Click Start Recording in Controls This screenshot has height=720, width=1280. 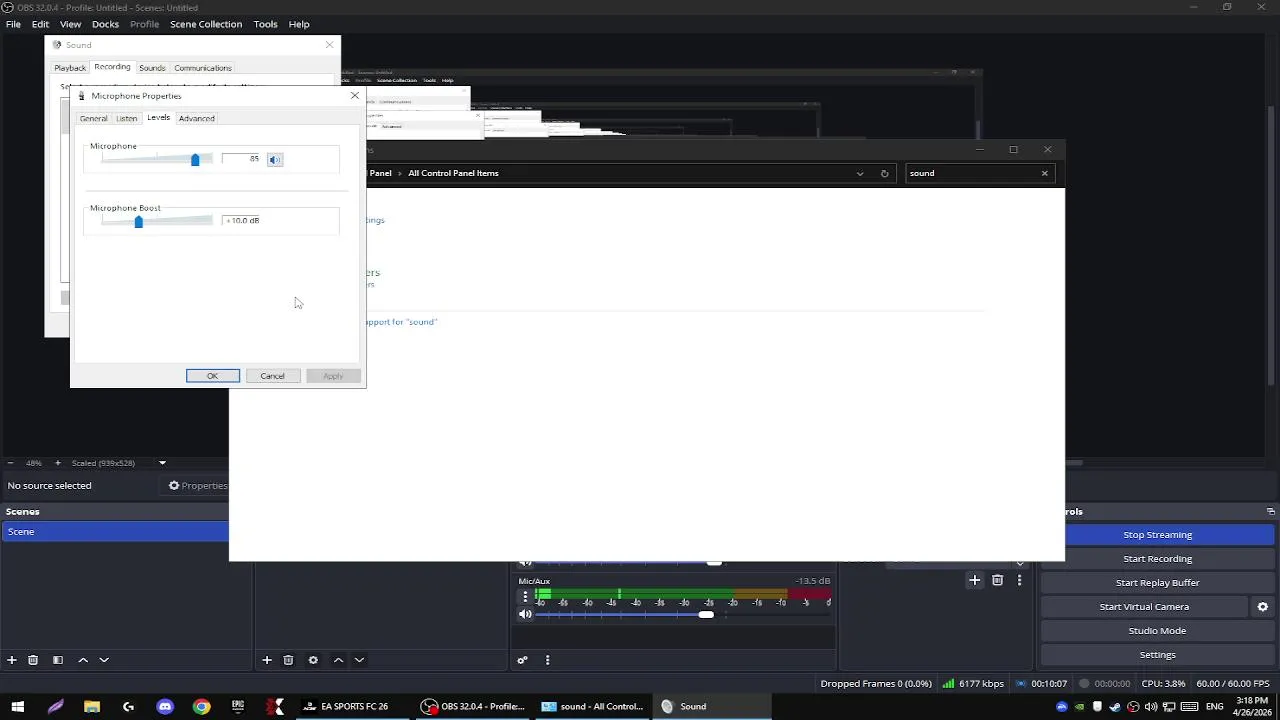tap(1157, 559)
